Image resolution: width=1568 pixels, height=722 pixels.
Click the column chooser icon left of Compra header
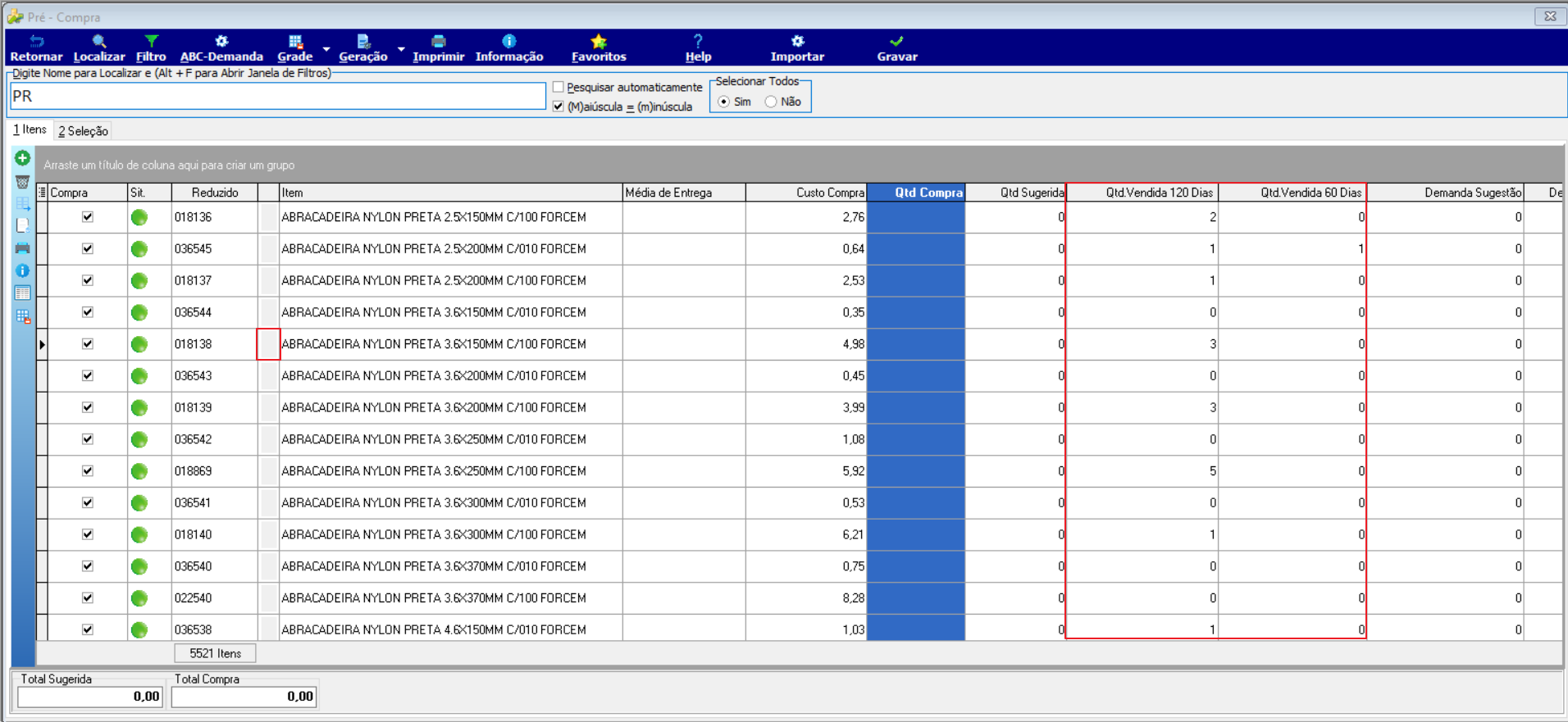[x=42, y=193]
